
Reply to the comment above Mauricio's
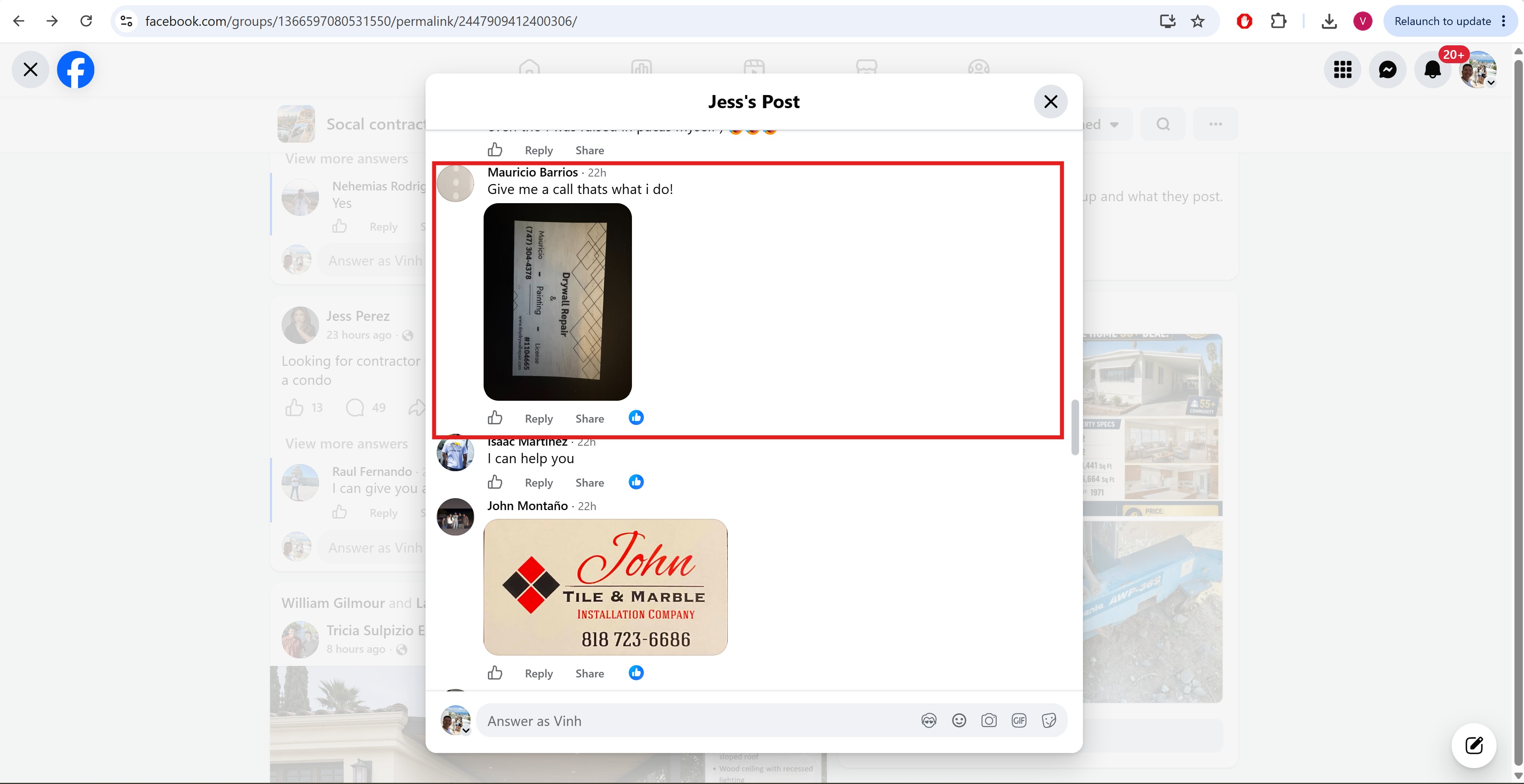point(539,150)
